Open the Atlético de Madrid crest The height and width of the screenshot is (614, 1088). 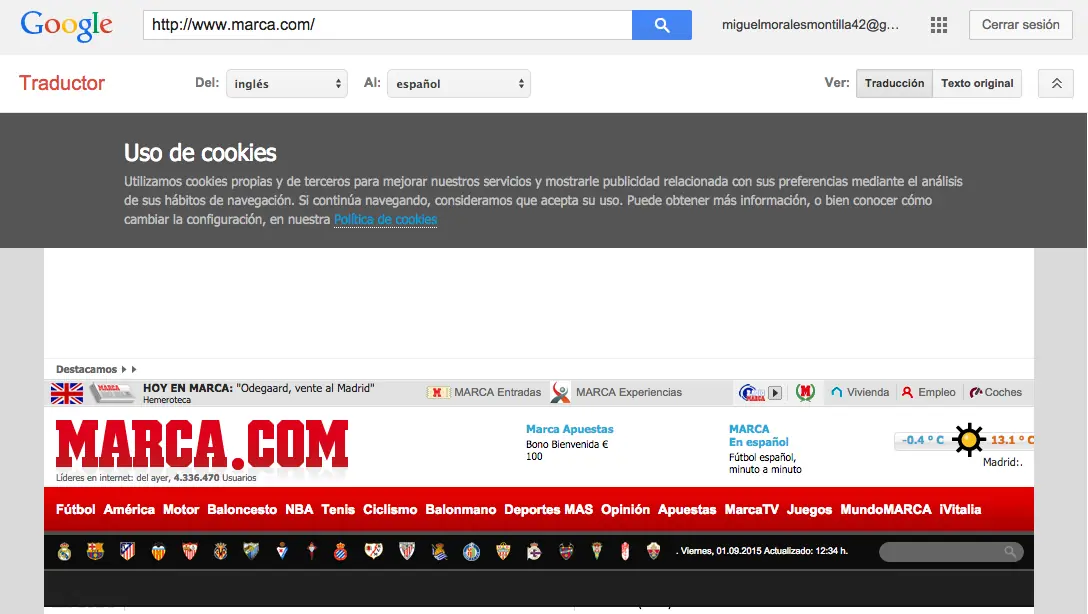127,551
